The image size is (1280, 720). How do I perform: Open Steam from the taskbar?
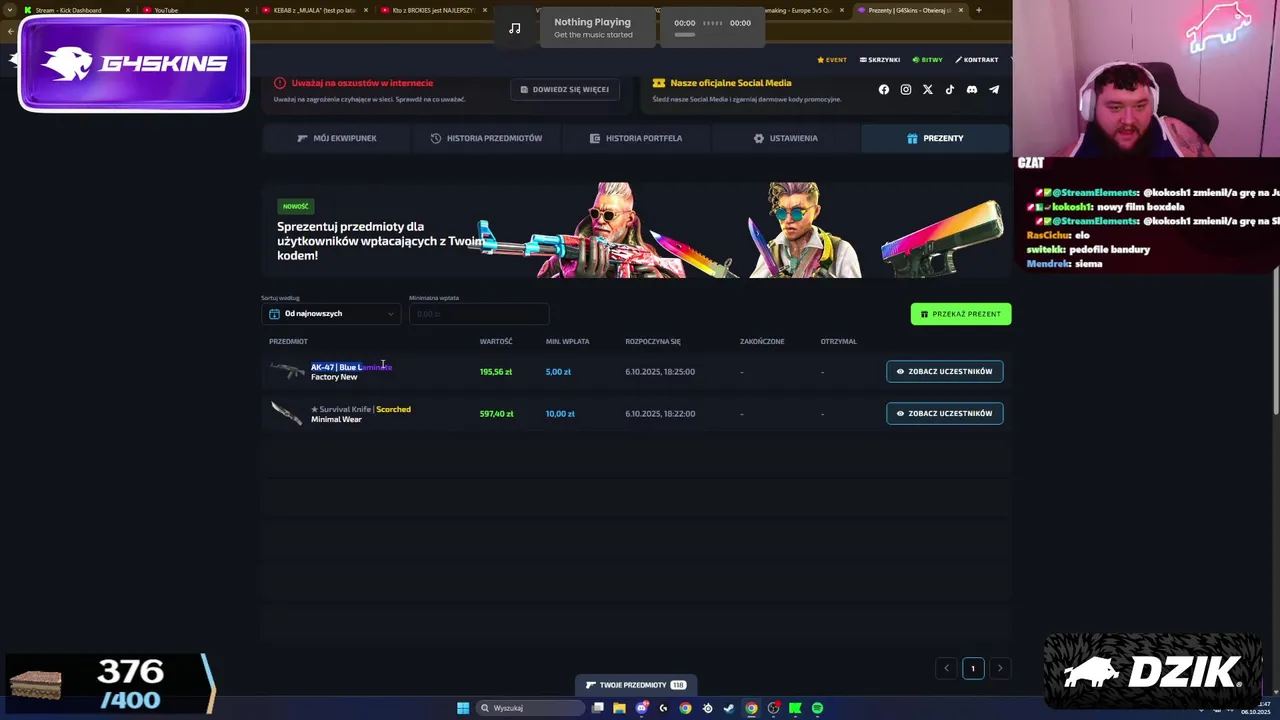click(729, 708)
